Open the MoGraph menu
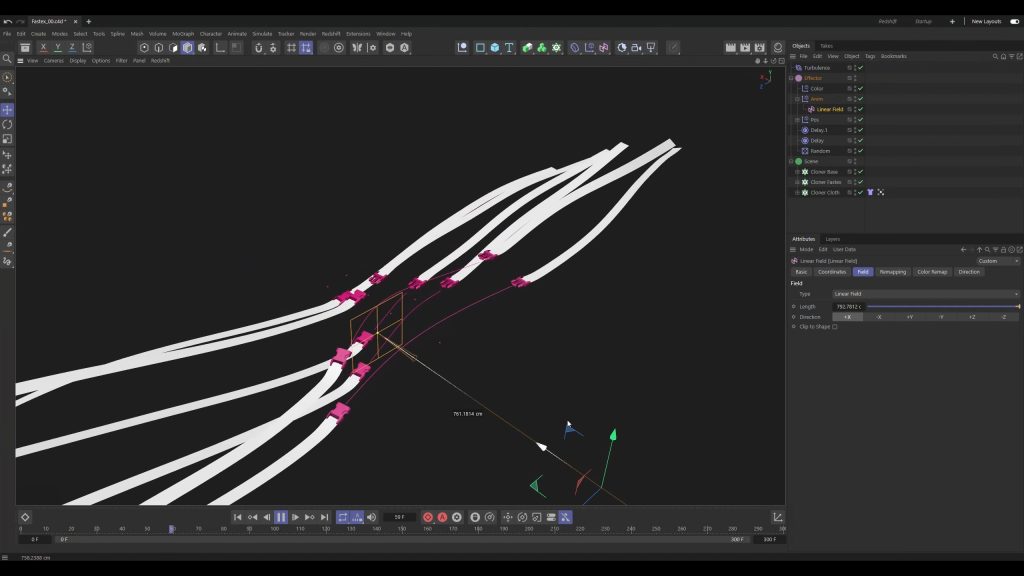The width and height of the screenshot is (1024, 576). 183,34
